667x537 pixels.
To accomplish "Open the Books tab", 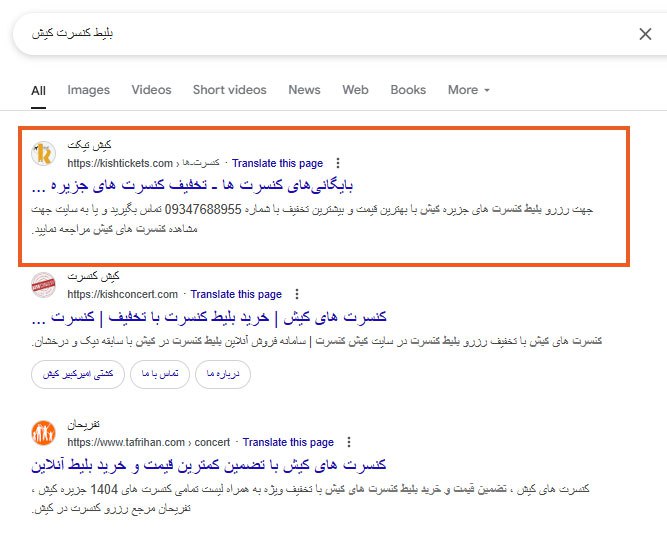I will point(408,90).
